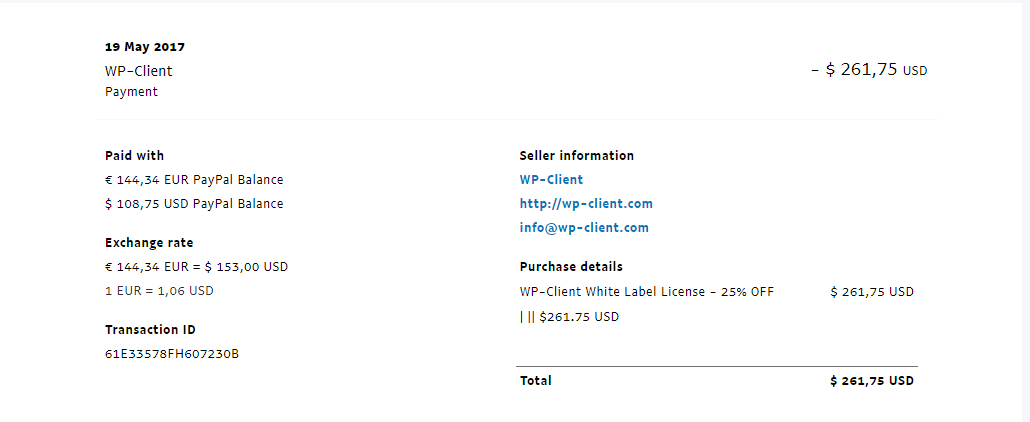Click the Total amount at the bottom right
1030x422 pixels.
(871, 381)
